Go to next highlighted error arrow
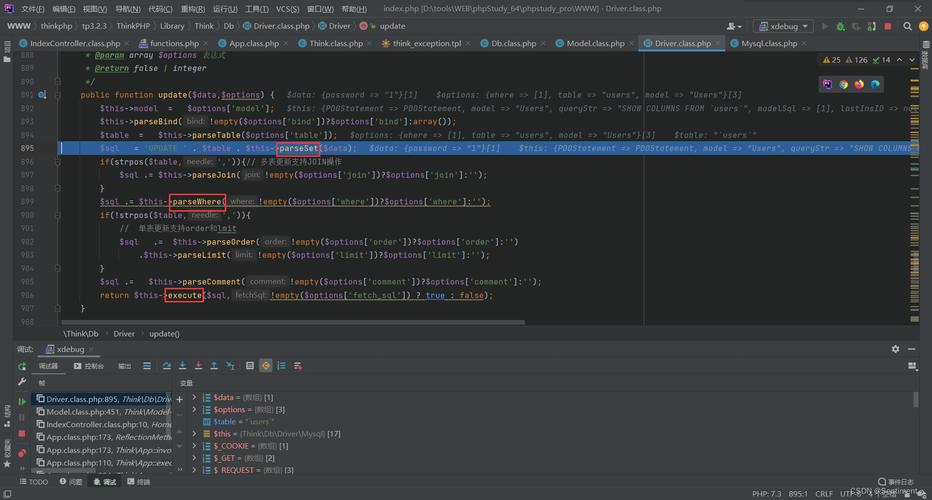This screenshot has height=500, width=932. [x=912, y=60]
